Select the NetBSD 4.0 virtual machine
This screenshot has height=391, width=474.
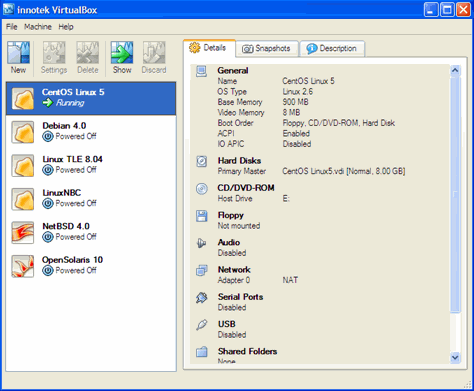(x=91, y=233)
